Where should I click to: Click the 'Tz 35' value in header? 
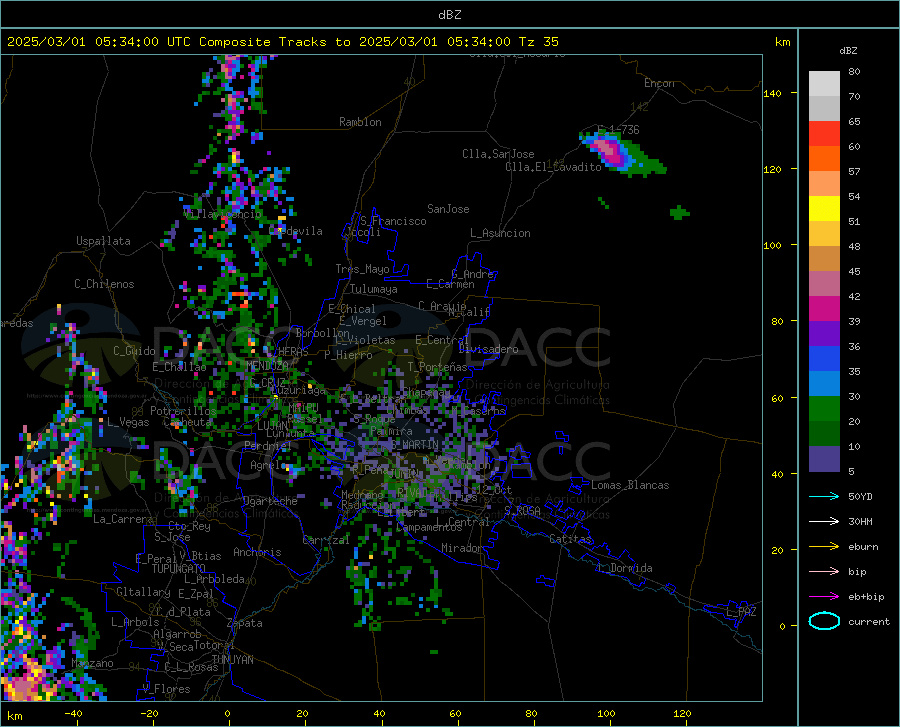click(x=539, y=42)
